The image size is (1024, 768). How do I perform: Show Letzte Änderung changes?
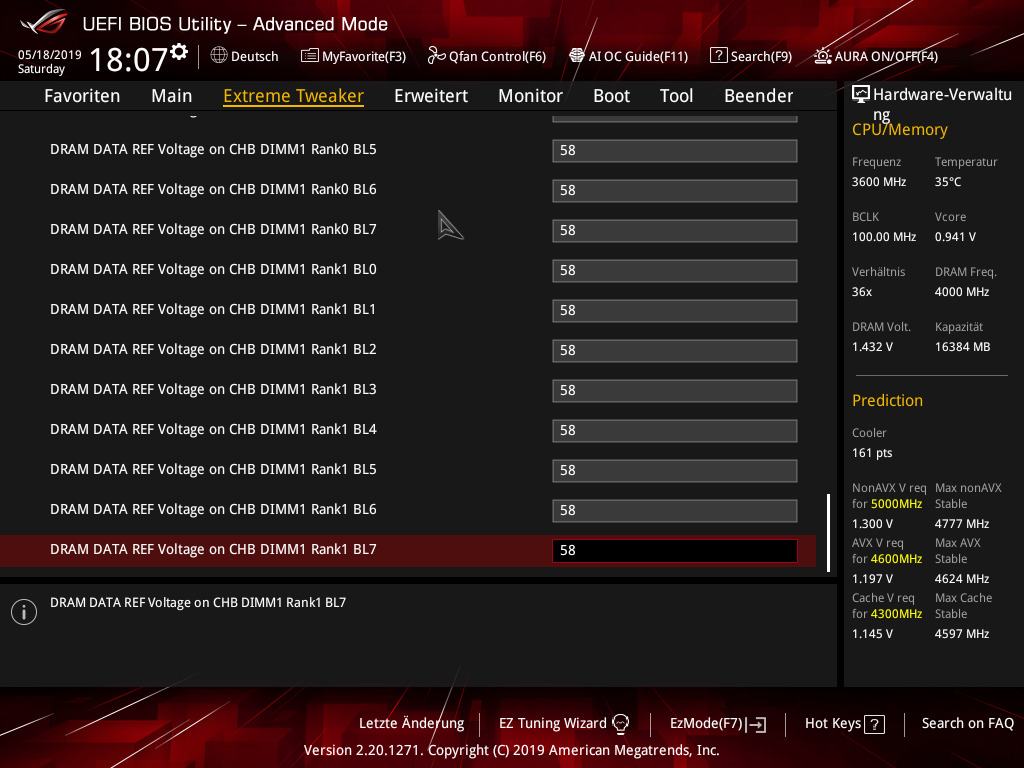click(411, 724)
